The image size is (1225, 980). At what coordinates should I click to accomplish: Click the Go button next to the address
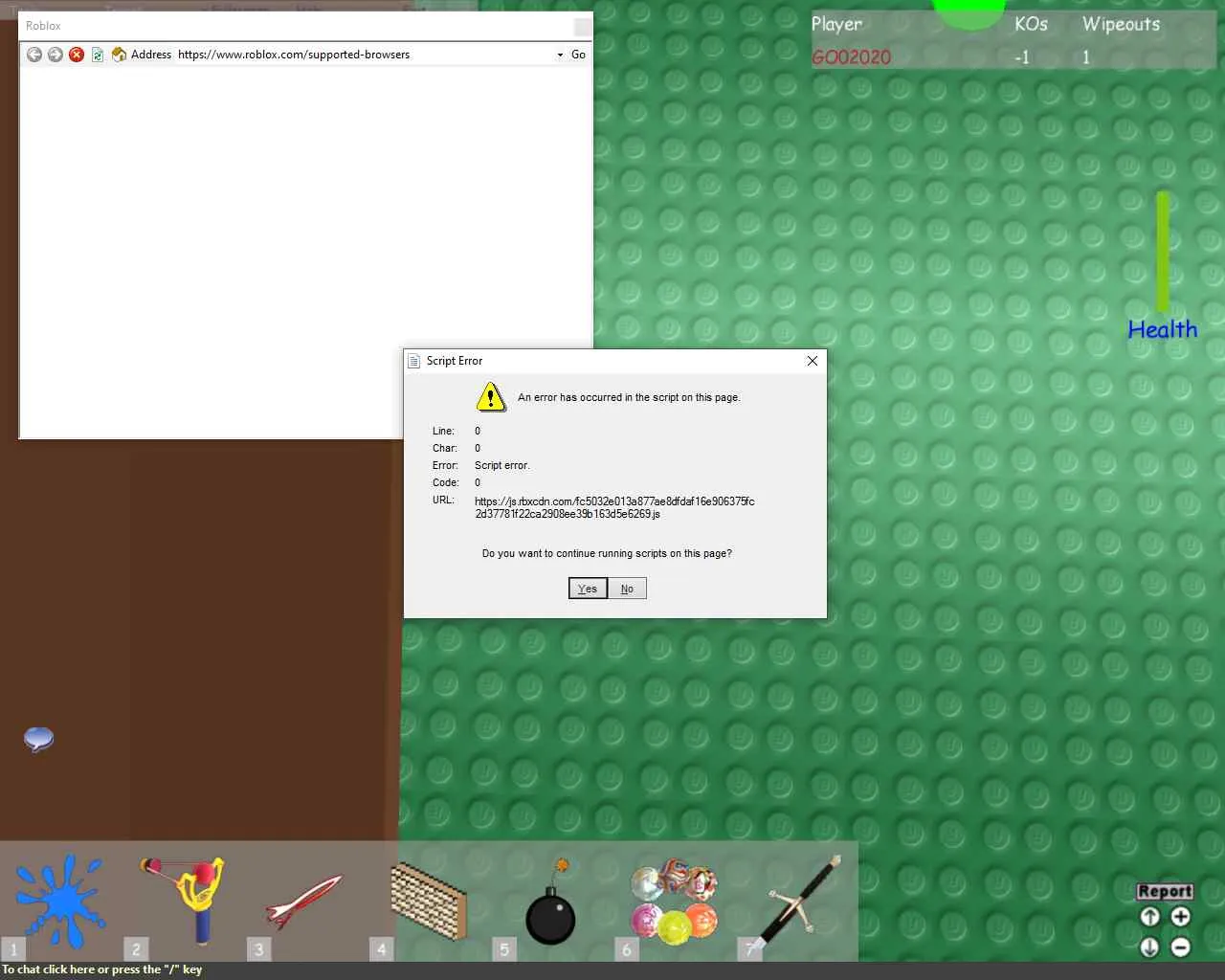[x=578, y=55]
